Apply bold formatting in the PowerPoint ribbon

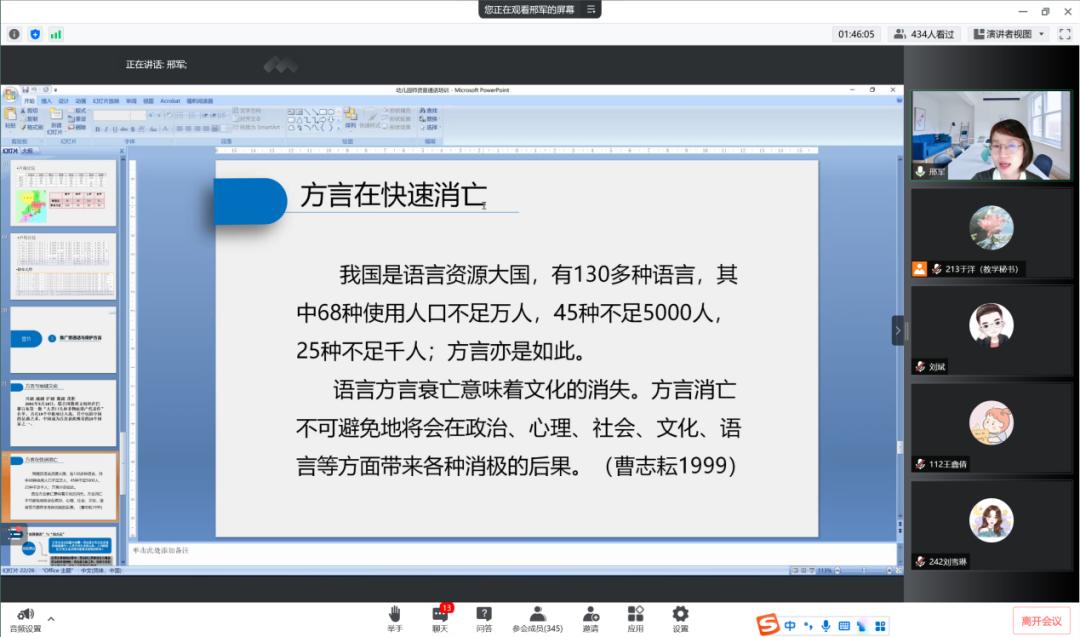98,128
